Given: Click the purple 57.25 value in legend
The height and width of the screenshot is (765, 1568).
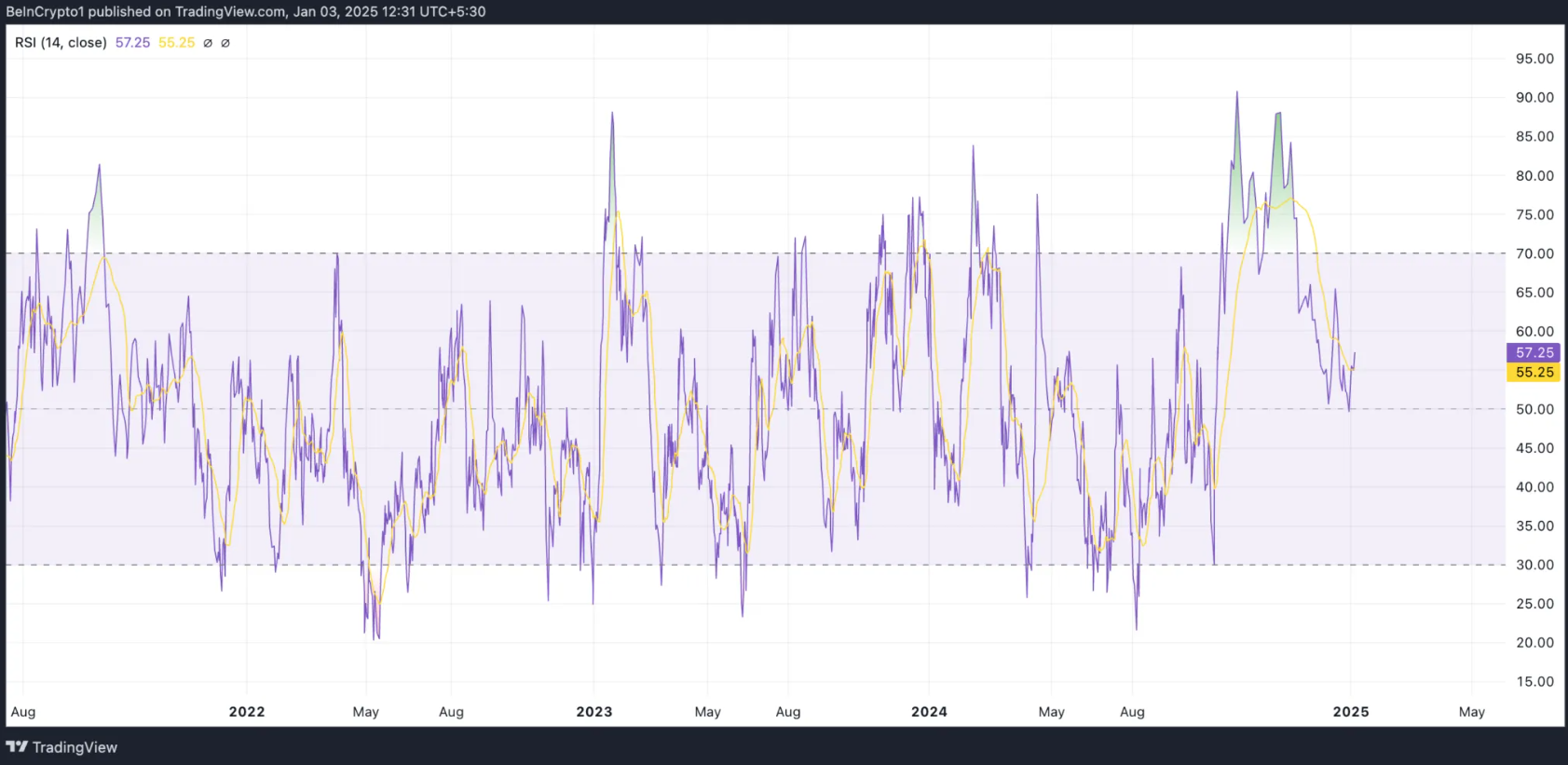Looking at the screenshot, I should coord(132,43).
